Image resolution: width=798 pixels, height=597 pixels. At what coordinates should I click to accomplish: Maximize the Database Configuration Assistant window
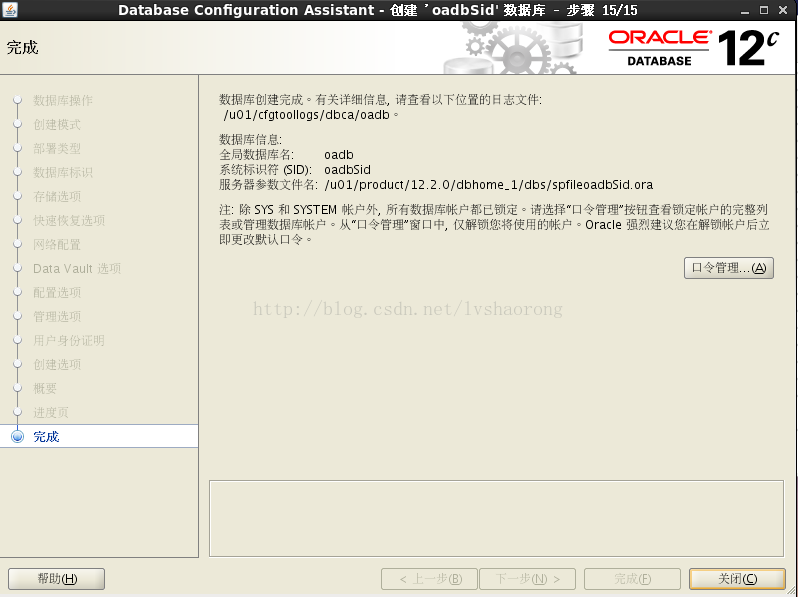coord(764,10)
